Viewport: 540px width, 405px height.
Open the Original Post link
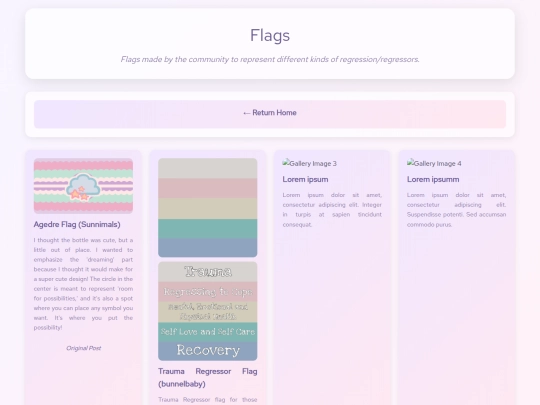click(x=83, y=348)
